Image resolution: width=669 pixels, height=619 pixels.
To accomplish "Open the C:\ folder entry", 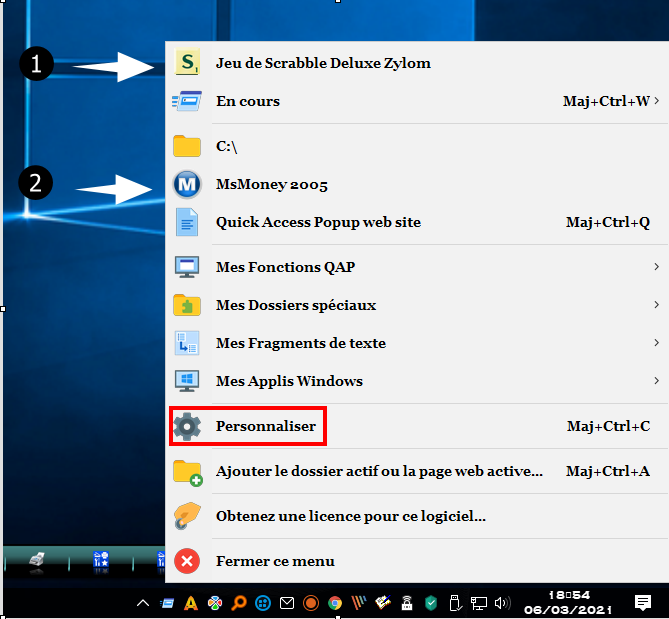I will click(x=226, y=146).
